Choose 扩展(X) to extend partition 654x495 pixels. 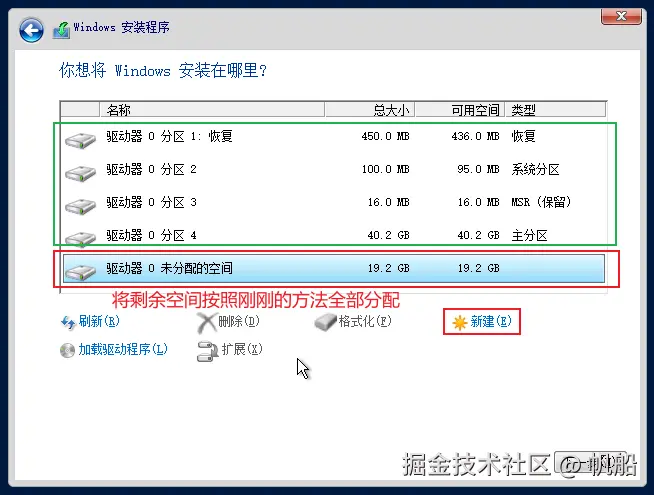pos(242,349)
